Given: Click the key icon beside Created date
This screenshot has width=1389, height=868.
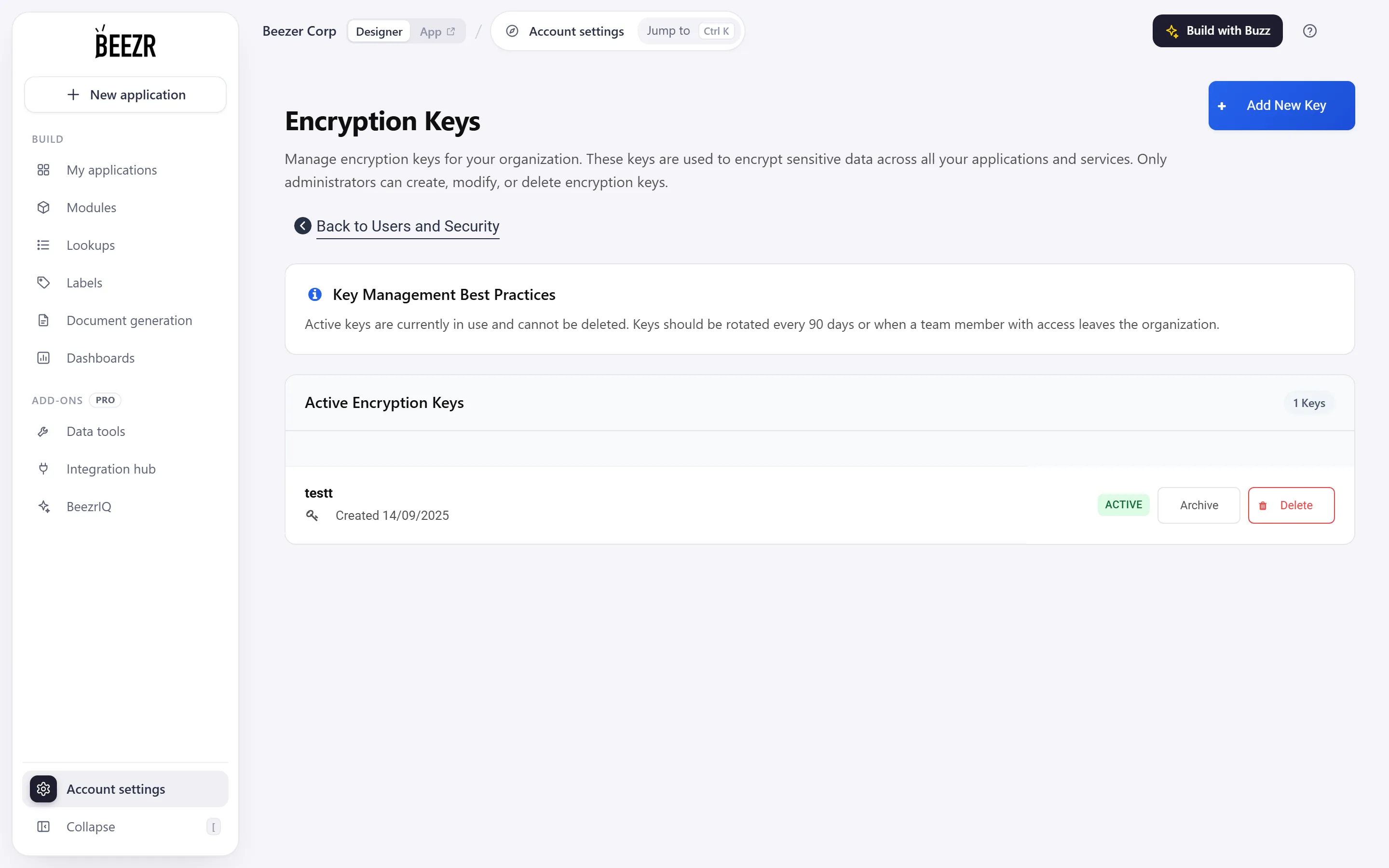Looking at the screenshot, I should click(312, 515).
